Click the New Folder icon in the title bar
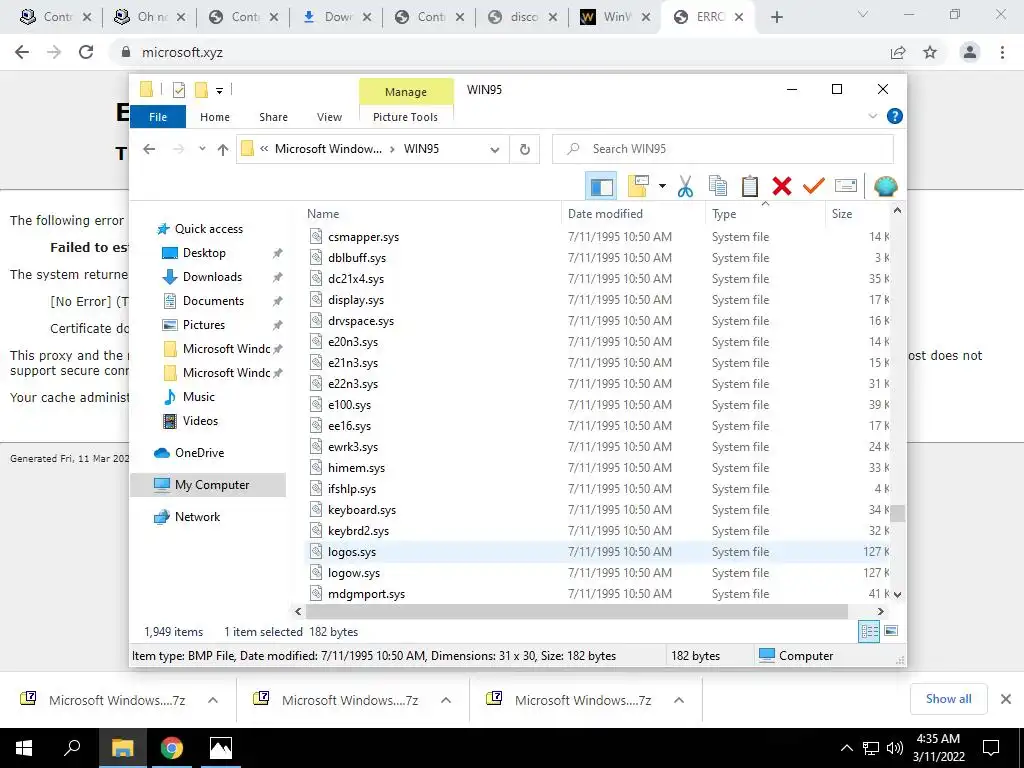Screen dimensions: 1024x768 click(201, 90)
